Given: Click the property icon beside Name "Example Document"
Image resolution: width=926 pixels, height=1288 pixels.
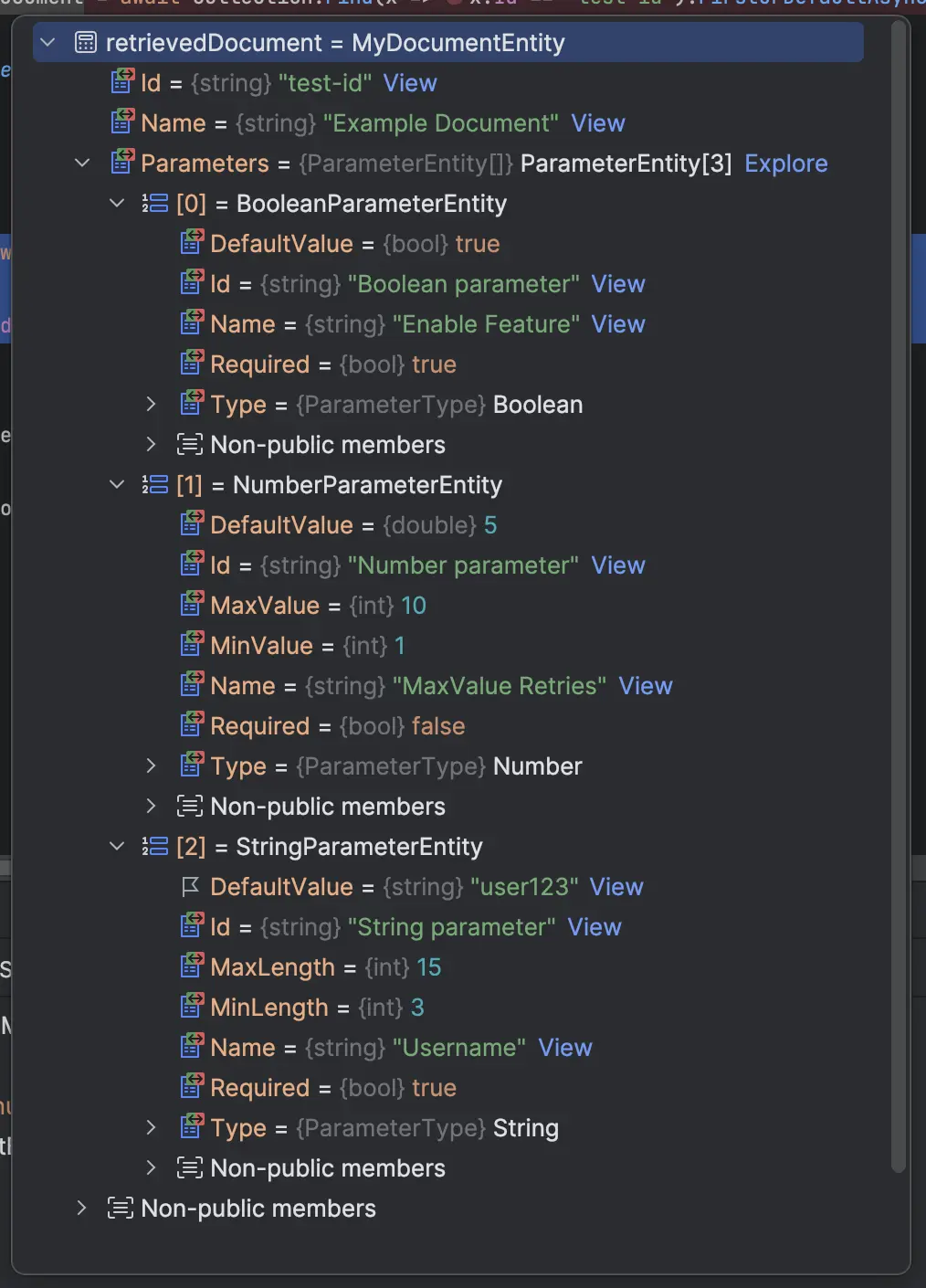Looking at the screenshot, I should point(121,122).
